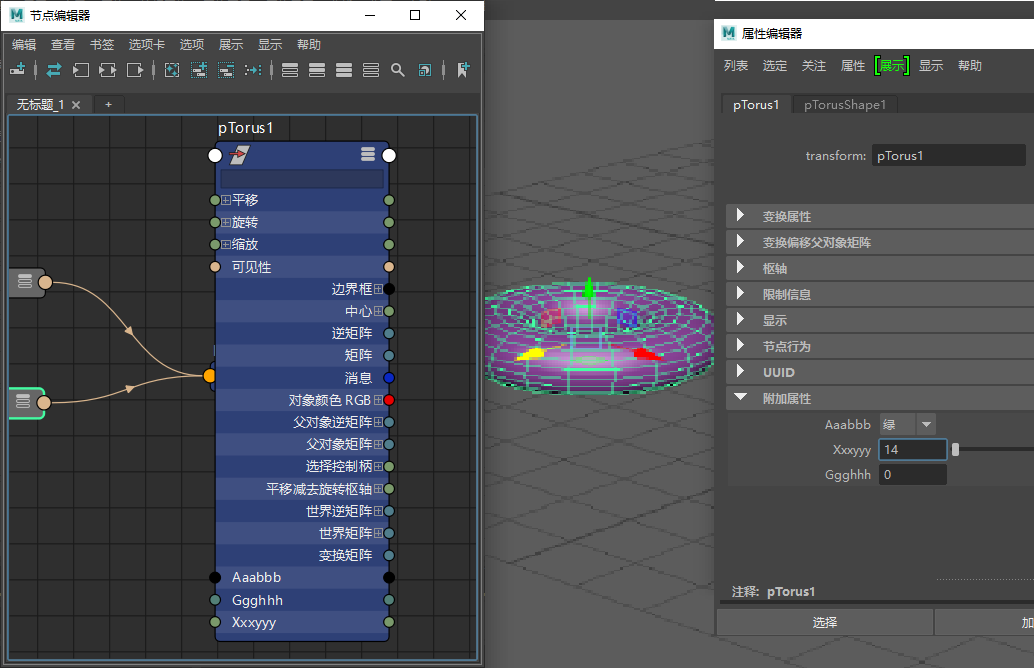
Task: Add a new node editor tab with plus
Action: (x=109, y=104)
